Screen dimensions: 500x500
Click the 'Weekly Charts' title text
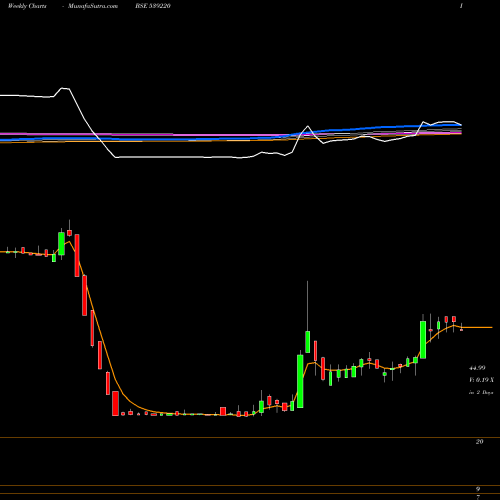point(27,6)
